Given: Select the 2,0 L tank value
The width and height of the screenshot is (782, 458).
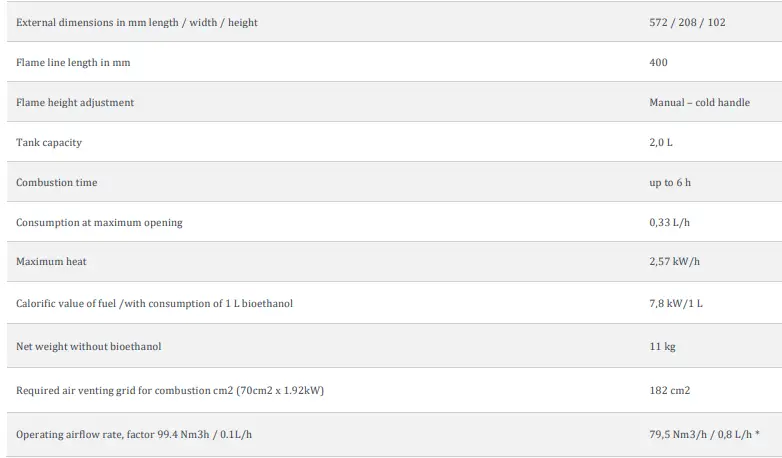Looking at the screenshot, I should [x=661, y=142].
